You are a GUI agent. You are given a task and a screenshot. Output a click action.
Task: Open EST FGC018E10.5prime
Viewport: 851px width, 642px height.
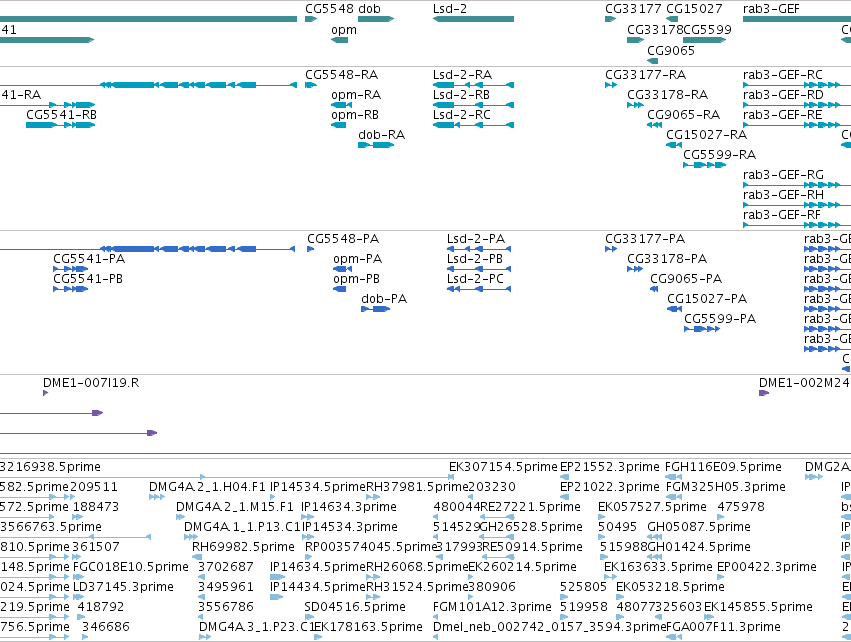(x=131, y=567)
